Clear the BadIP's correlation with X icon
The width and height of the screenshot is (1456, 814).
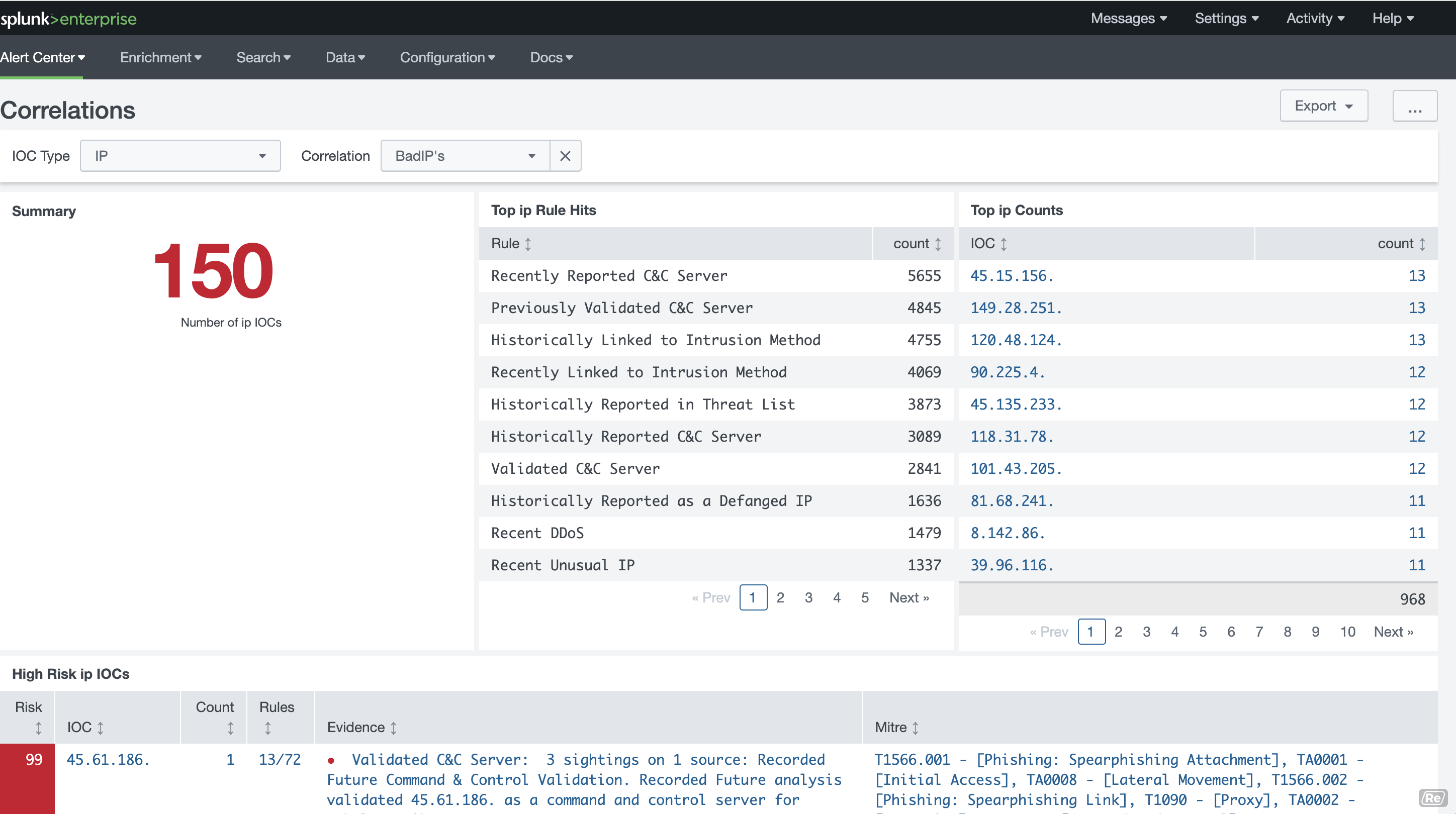tap(565, 156)
